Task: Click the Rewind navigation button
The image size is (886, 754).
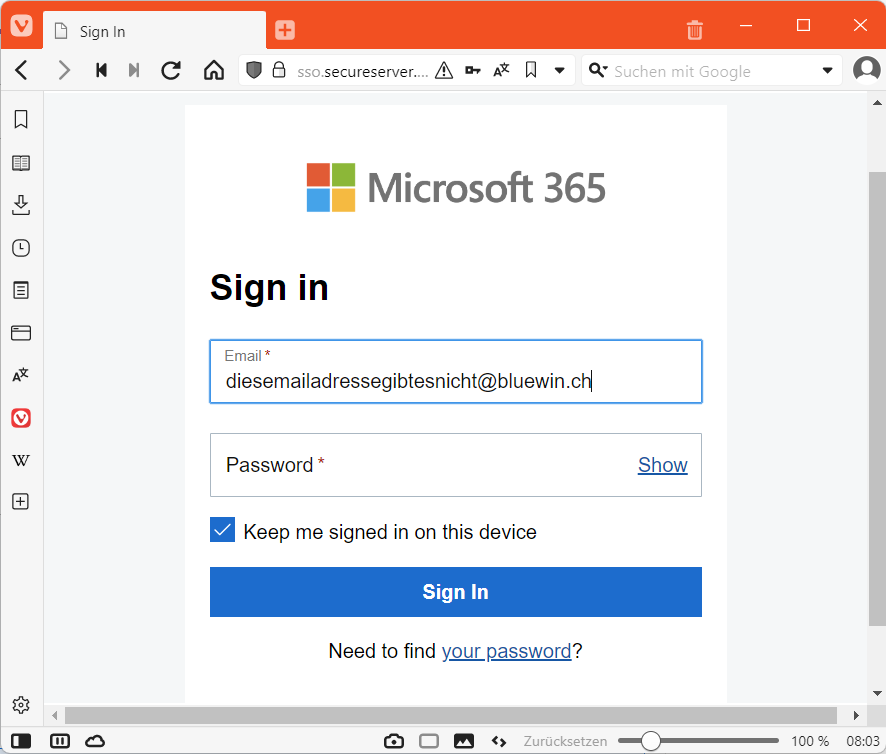Action: click(101, 71)
